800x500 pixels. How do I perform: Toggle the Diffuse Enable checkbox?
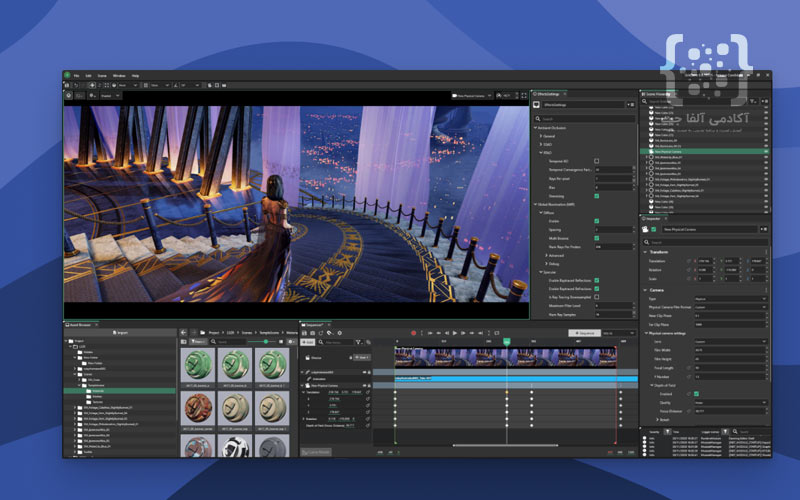pos(596,221)
